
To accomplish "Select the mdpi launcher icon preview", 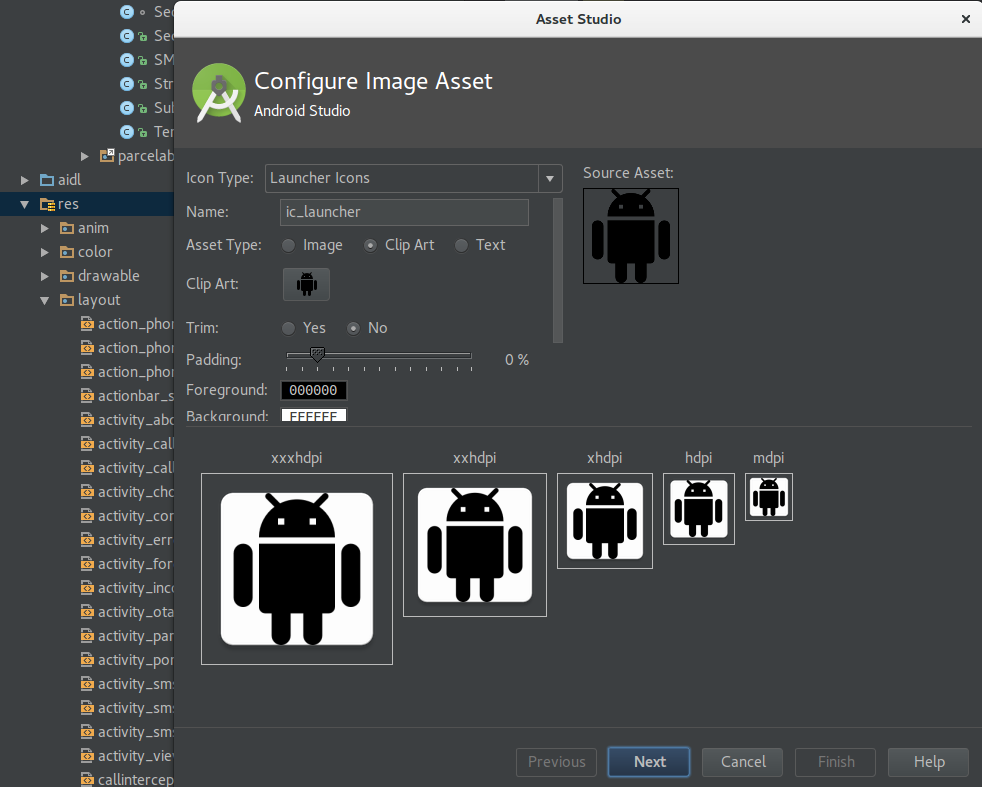I will (x=768, y=497).
